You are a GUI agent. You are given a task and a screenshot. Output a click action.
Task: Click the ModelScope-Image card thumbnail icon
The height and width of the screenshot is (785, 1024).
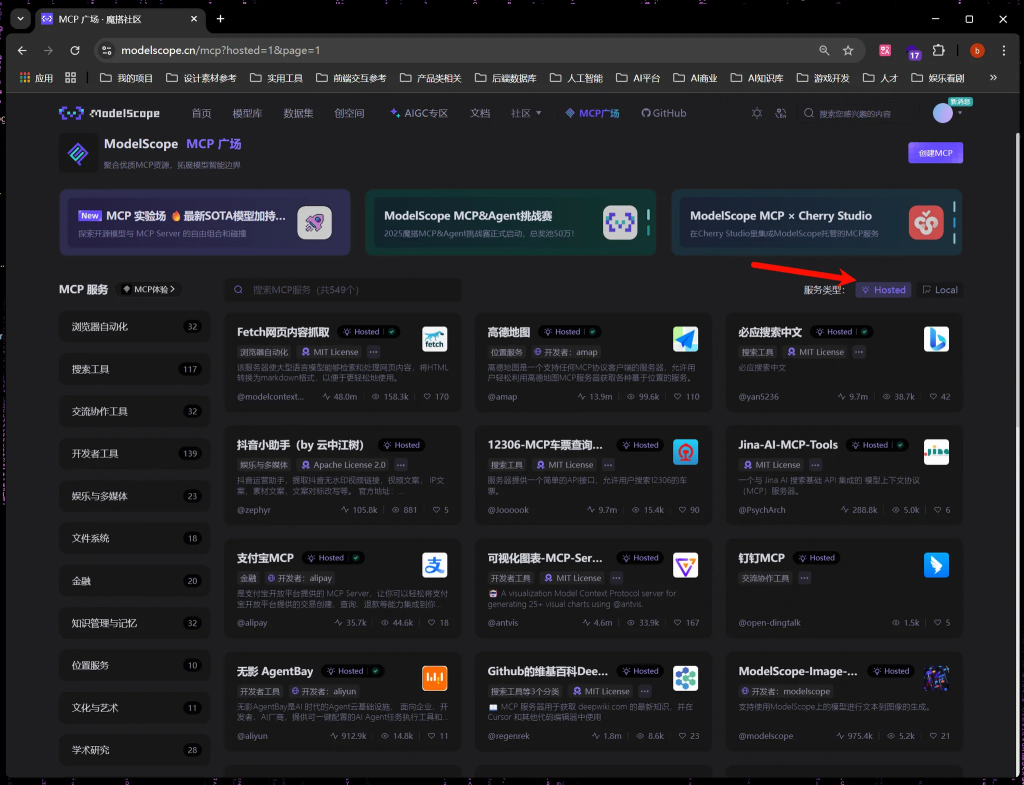click(936, 678)
